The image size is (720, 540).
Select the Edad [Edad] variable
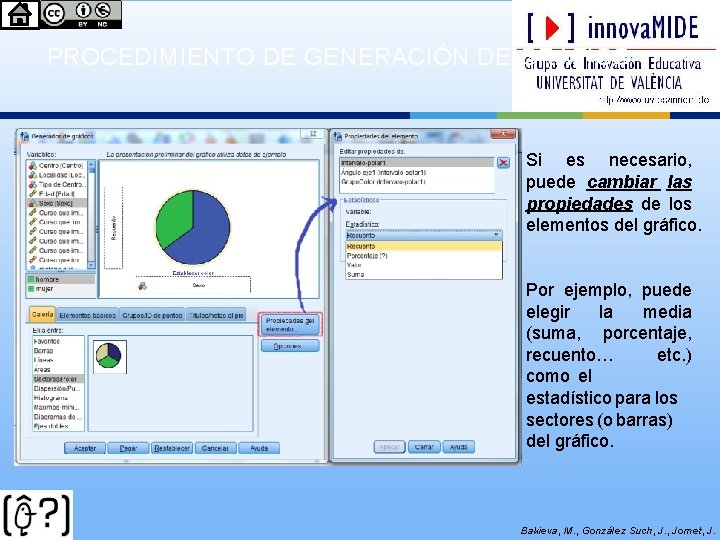click(x=56, y=194)
